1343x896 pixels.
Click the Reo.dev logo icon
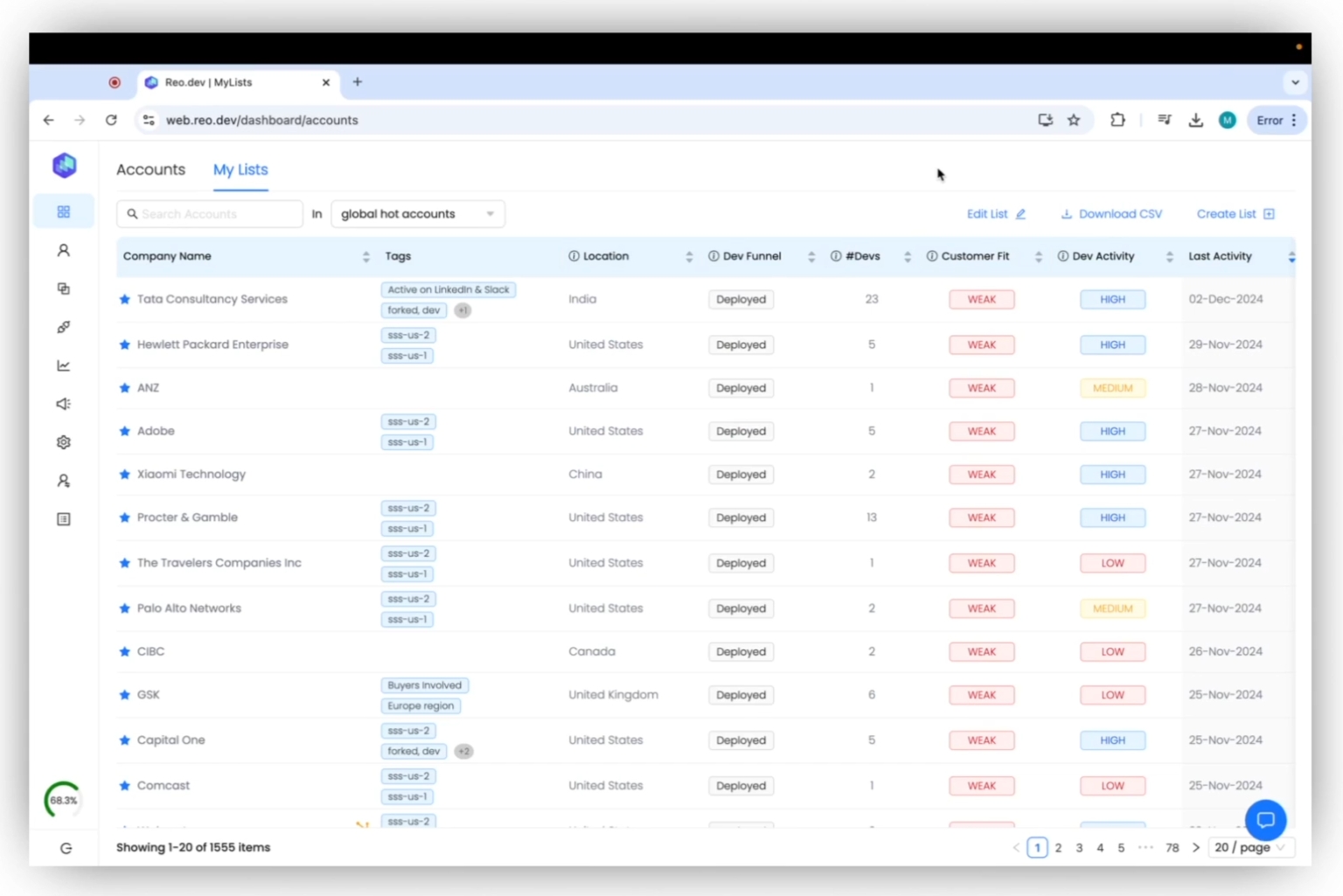[x=64, y=165]
